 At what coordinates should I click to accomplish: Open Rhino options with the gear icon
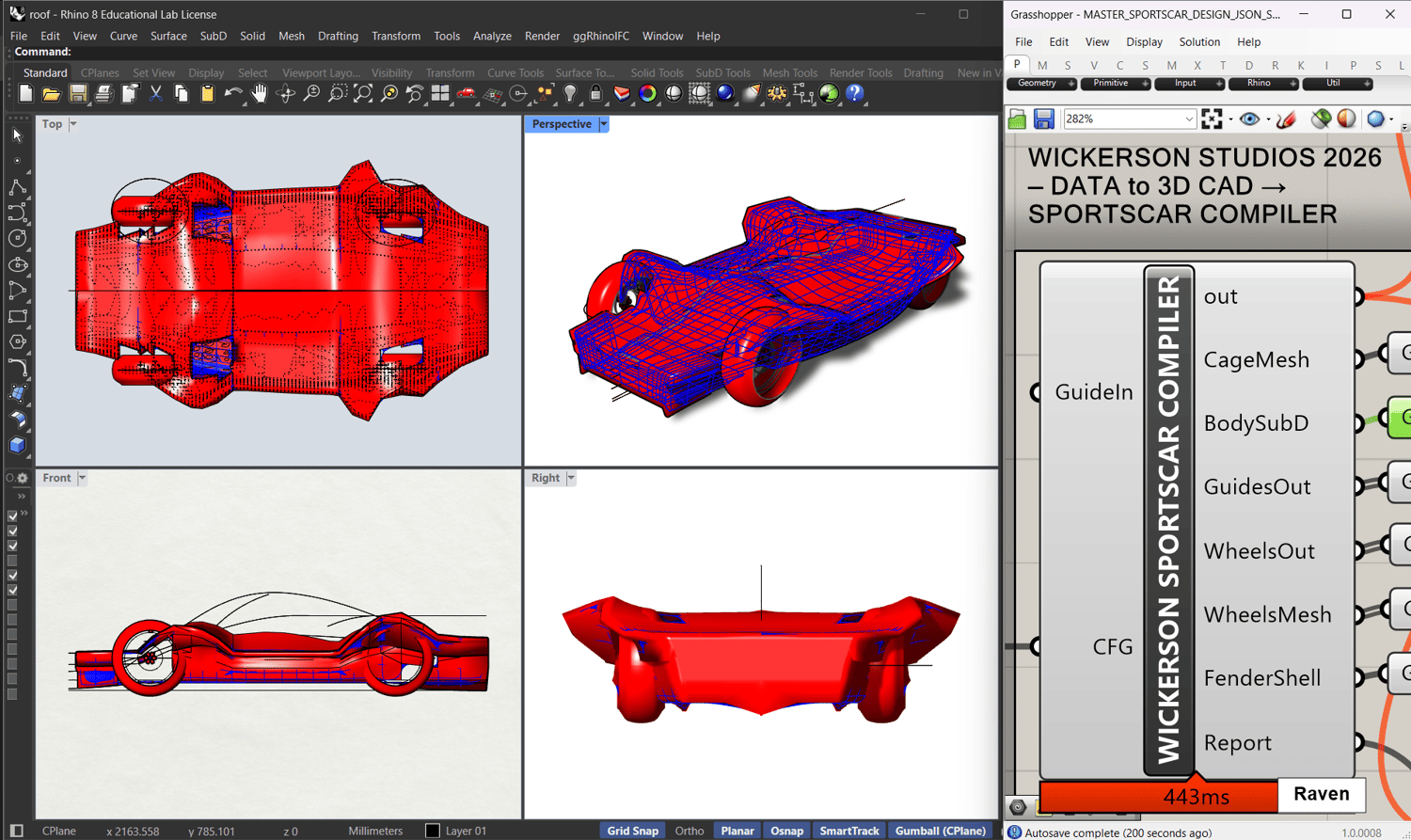coord(777,93)
